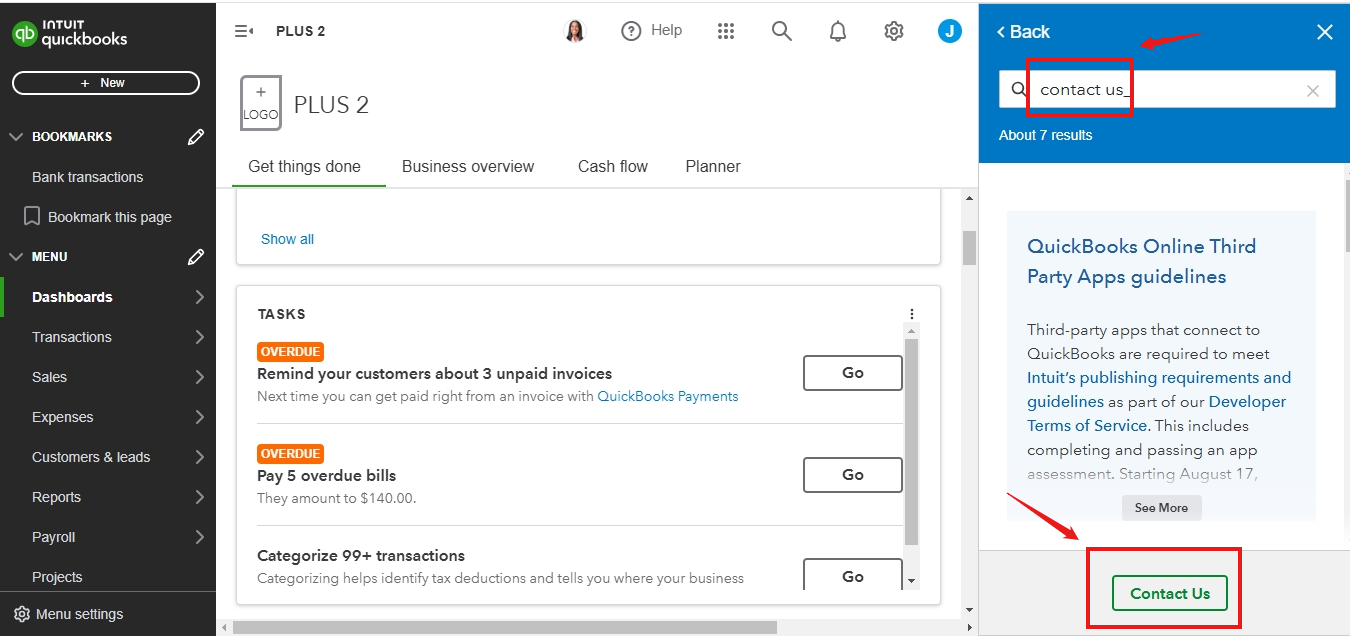Open notifications bell icon
The image size is (1350, 636).
[x=838, y=31]
